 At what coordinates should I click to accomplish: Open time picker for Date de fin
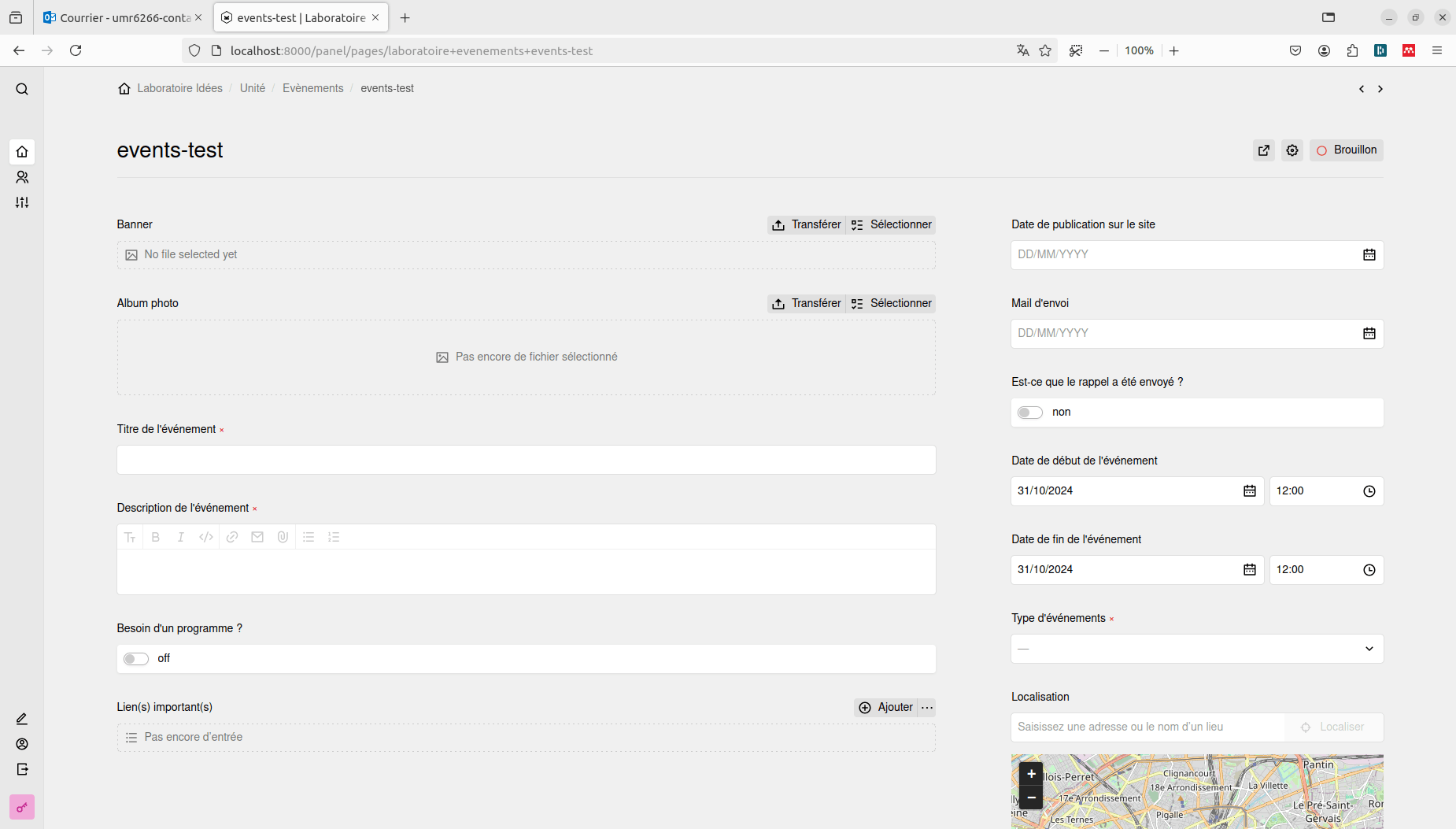pos(1369,570)
